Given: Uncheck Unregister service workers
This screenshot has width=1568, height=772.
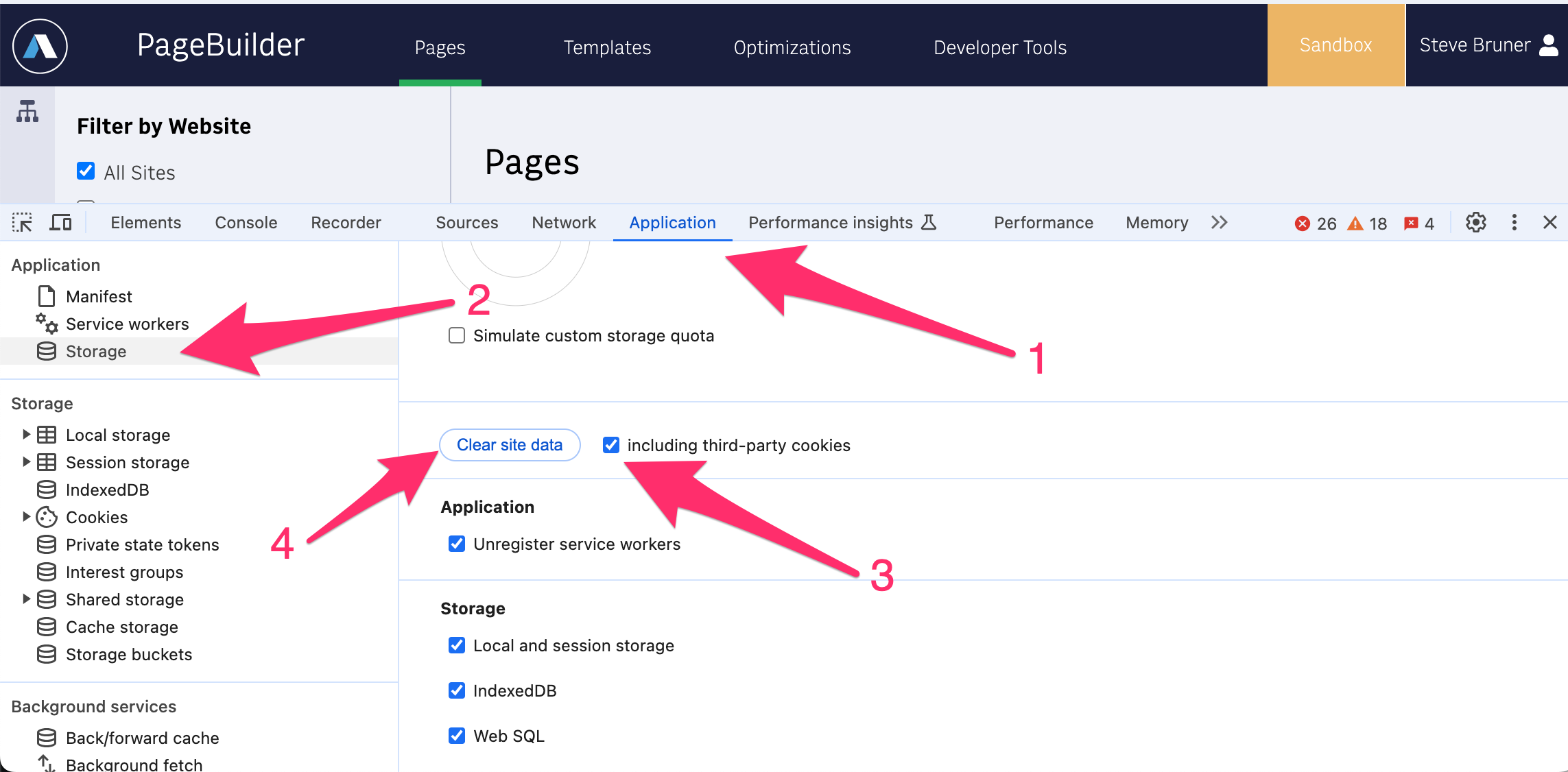Looking at the screenshot, I should [457, 544].
